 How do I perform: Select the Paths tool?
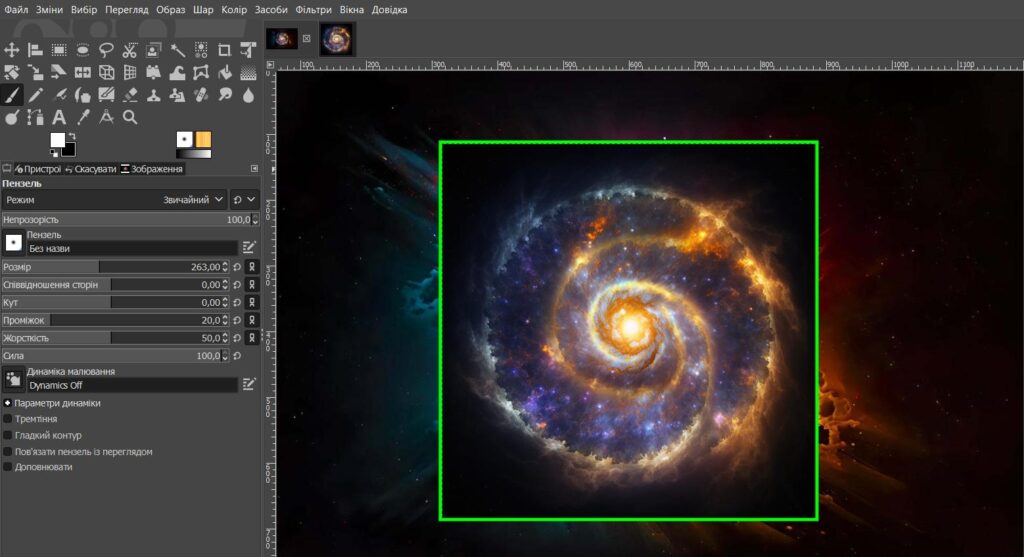(x=35, y=118)
